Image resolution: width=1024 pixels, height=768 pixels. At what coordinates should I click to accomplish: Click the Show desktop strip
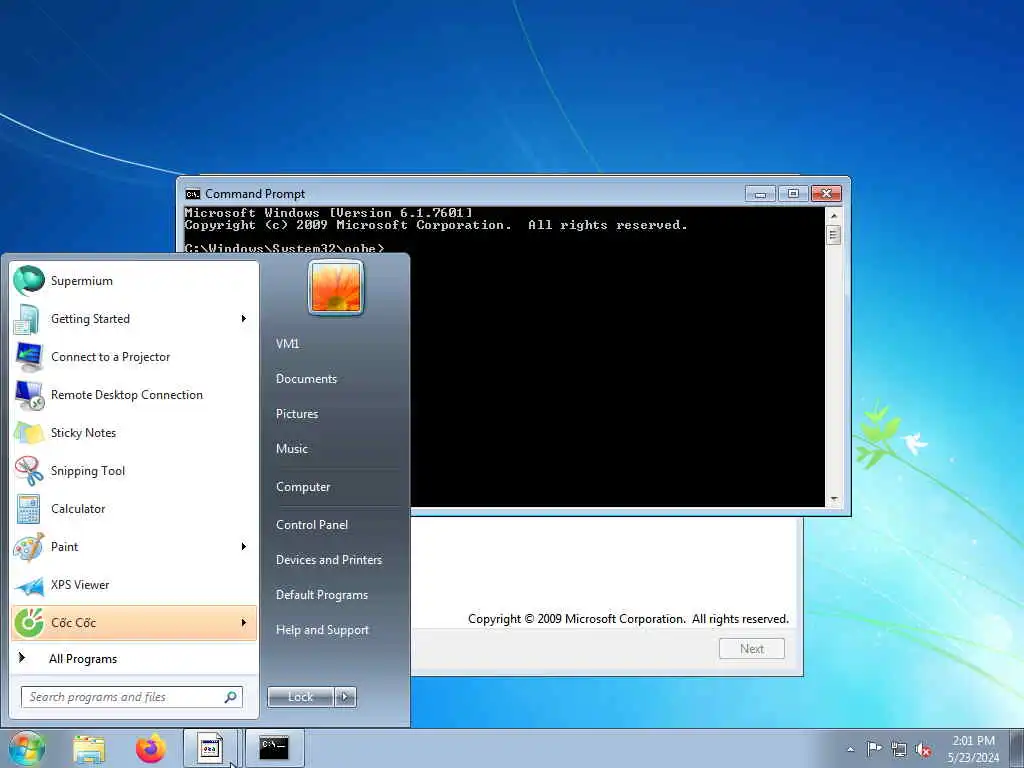(x=1018, y=748)
